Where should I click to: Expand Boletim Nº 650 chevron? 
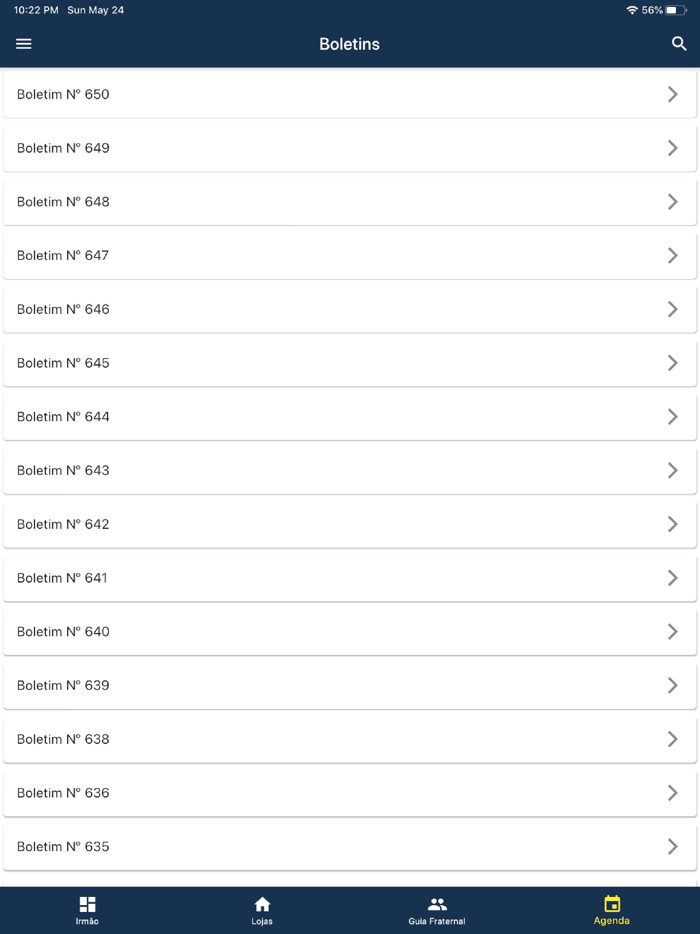[672, 94]
